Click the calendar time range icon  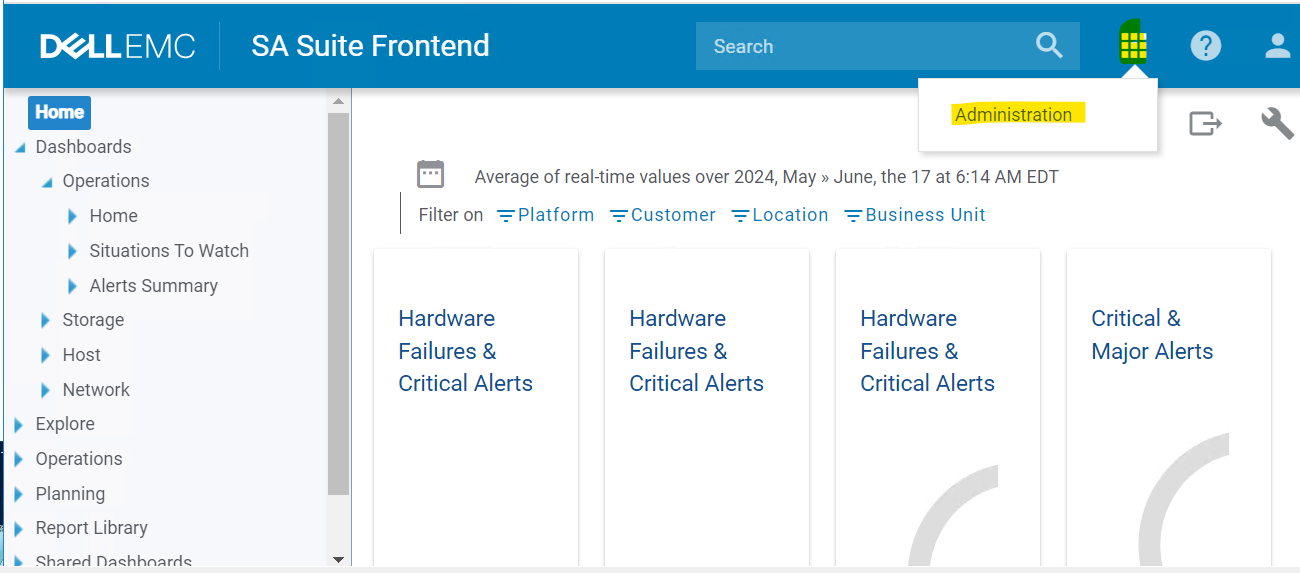[x=430, y=174]
